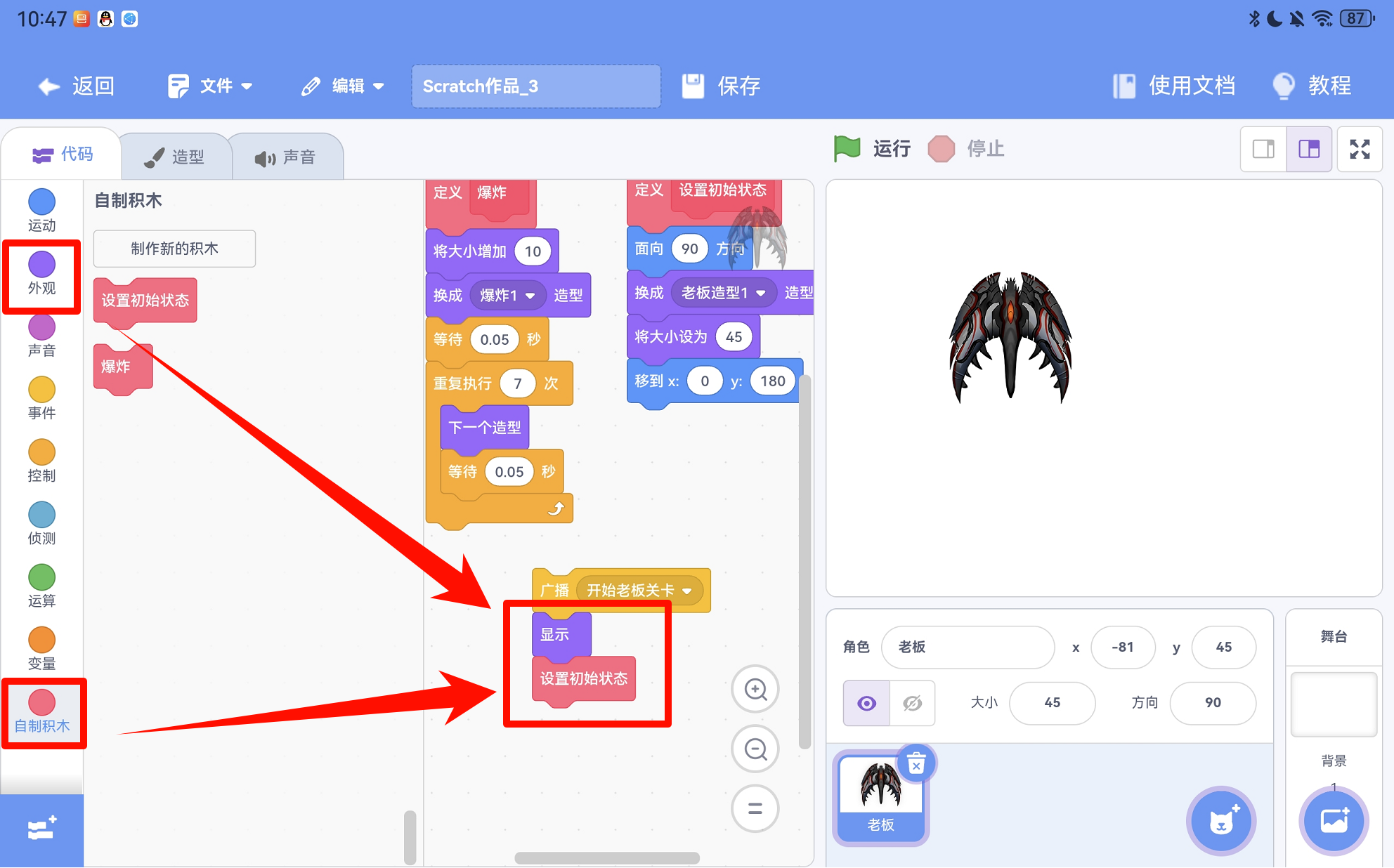Select the purple 外观 category color circle
The height and width of the screenshot is (868, 1394).
point(41,265)
